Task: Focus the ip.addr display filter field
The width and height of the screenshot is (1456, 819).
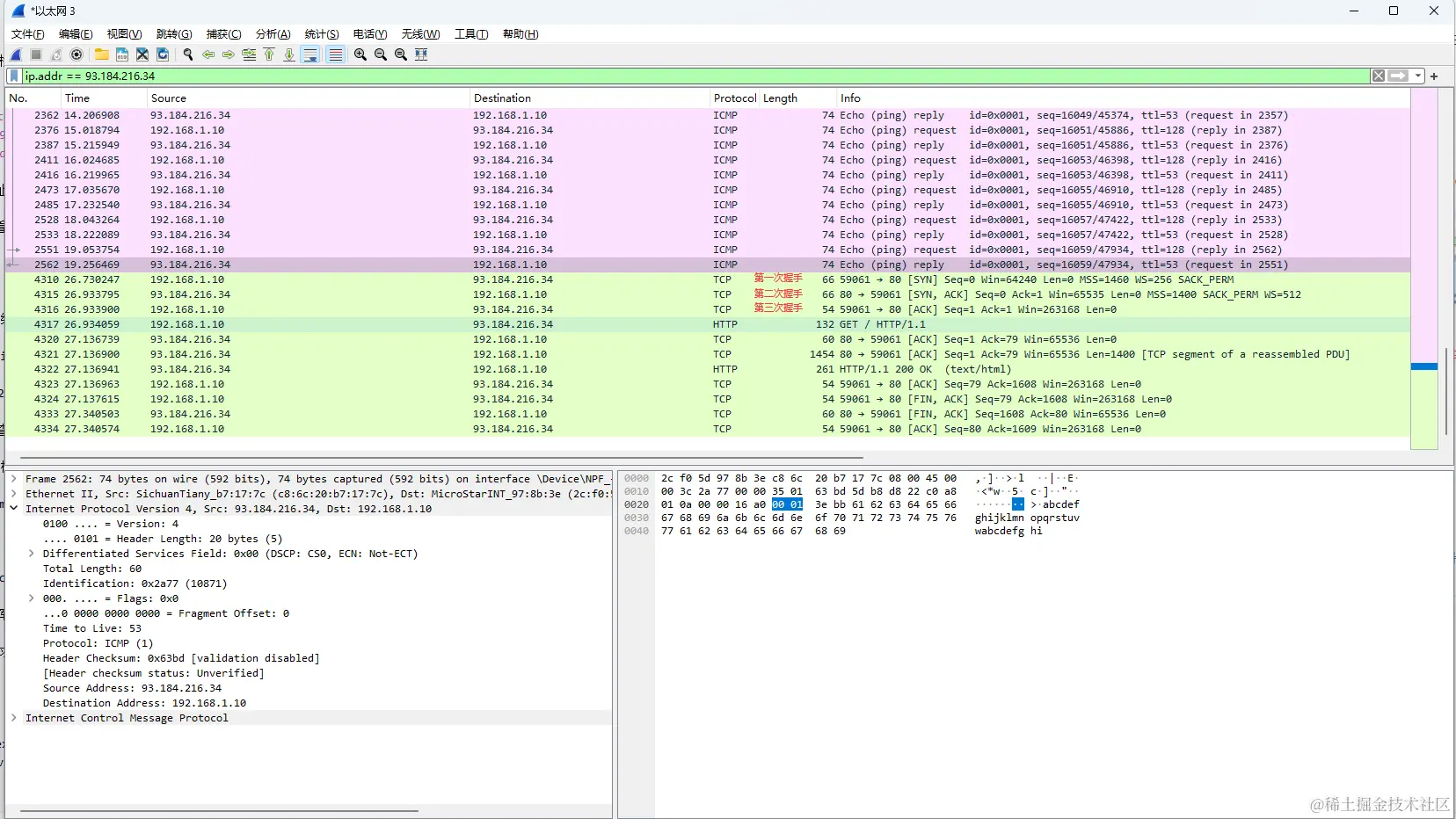Action: (x=695, y=76)
